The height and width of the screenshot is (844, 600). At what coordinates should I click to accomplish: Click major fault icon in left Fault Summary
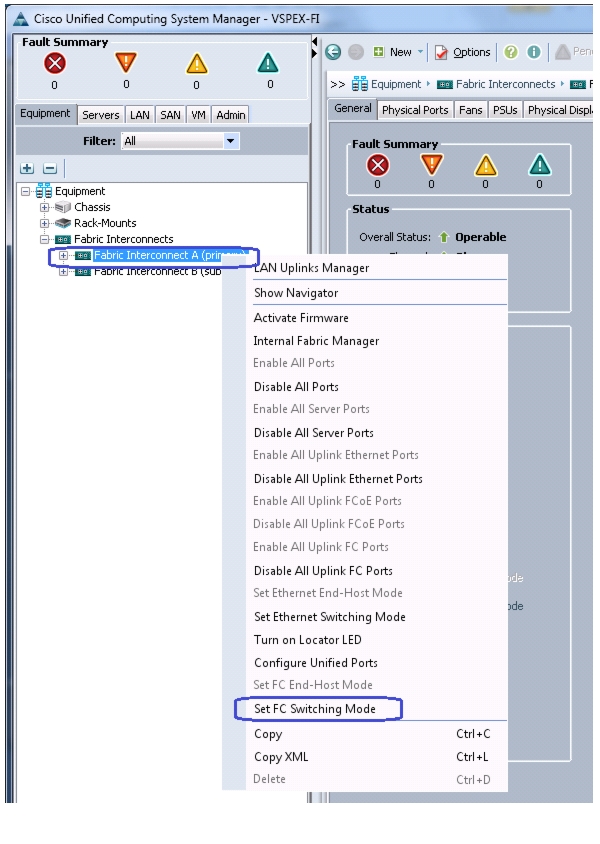click(126, 63)
